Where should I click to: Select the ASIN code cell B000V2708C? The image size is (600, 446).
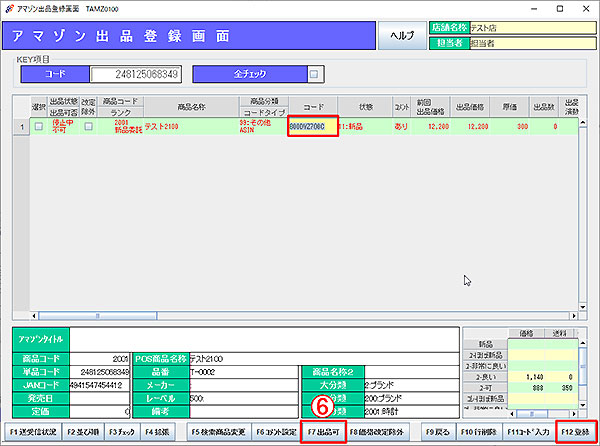pos(312,128)
